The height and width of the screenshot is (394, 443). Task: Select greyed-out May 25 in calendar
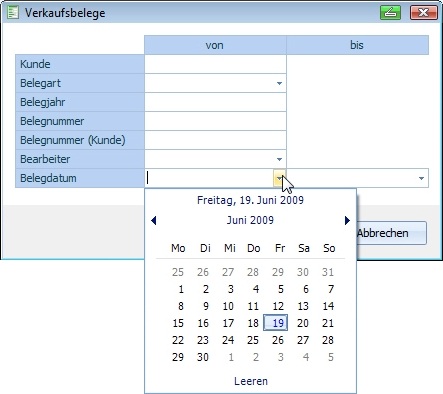click(x=178, y=272)
